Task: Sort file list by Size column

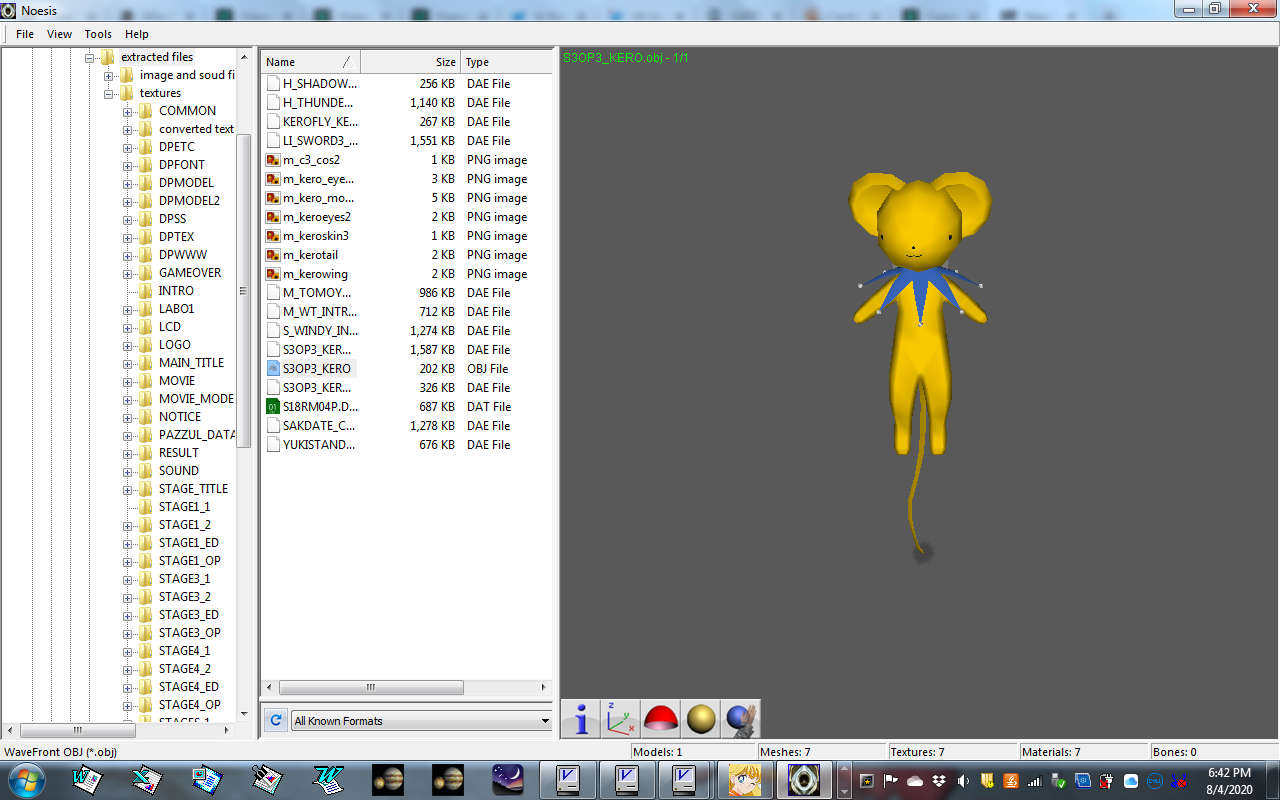Action: coord(410,62)
